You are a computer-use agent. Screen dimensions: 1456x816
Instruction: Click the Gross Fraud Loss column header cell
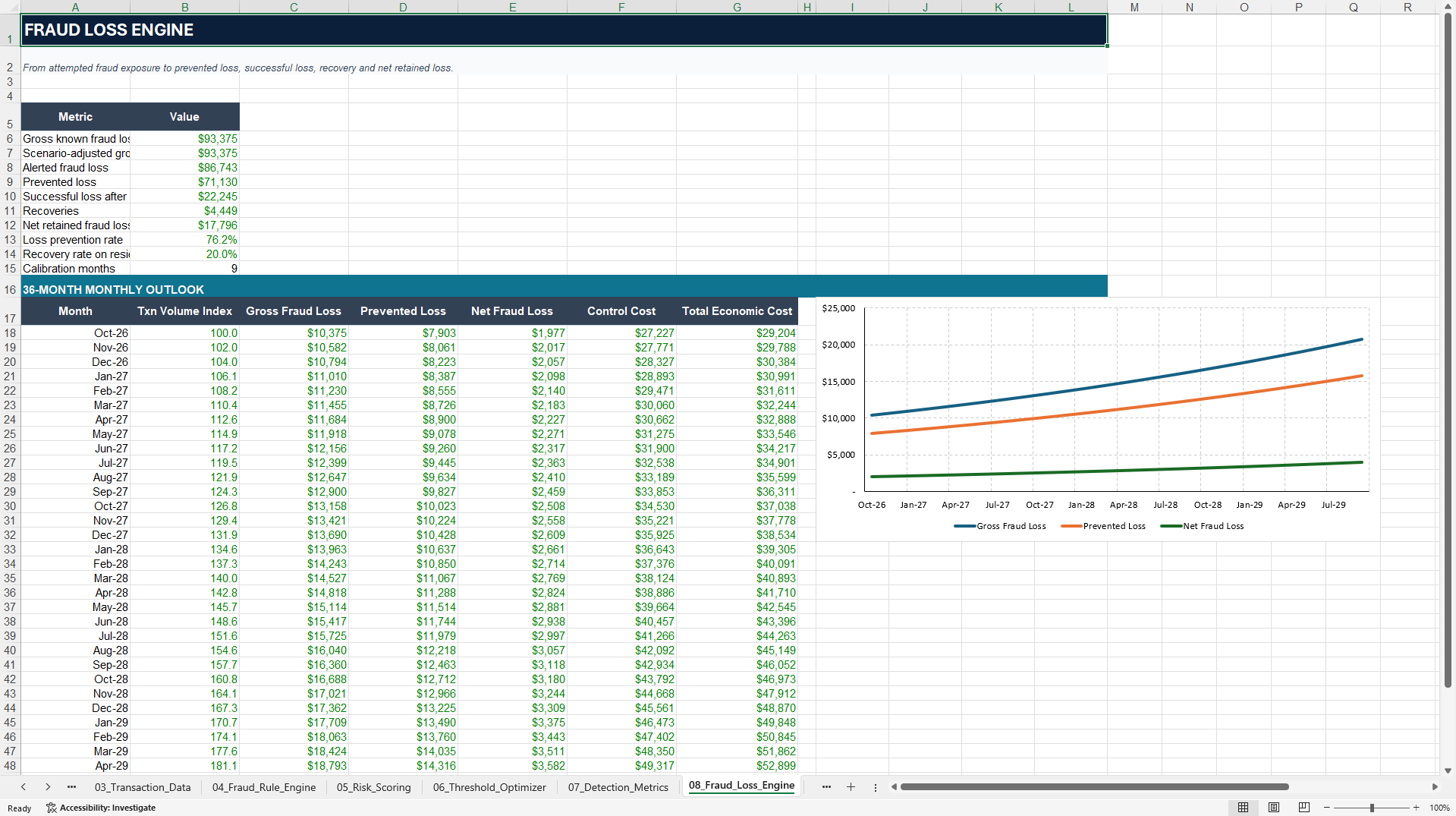294,311
